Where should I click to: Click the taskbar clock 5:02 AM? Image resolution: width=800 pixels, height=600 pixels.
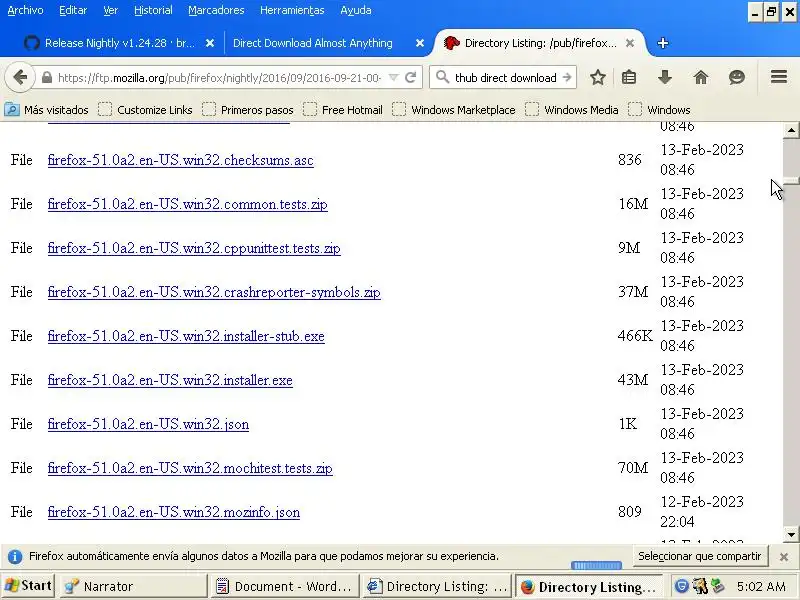761,586
